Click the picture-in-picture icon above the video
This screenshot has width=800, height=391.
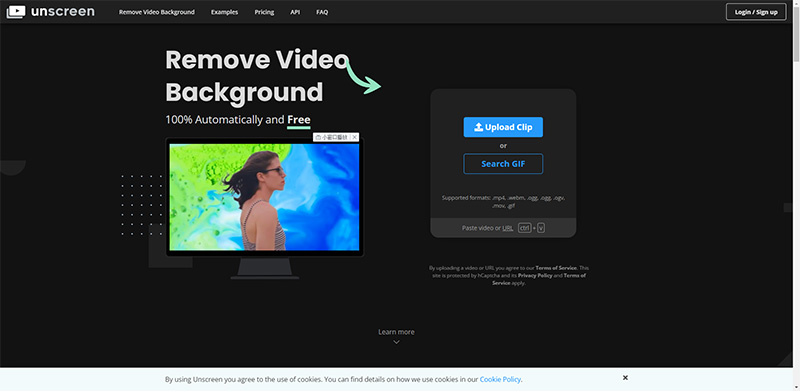point(318,137)
